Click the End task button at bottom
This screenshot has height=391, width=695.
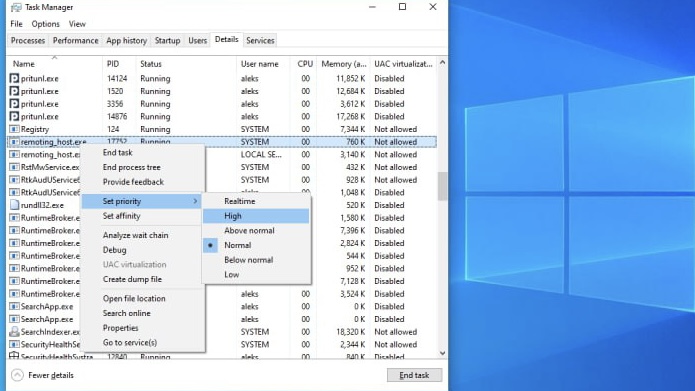point(414,375)
